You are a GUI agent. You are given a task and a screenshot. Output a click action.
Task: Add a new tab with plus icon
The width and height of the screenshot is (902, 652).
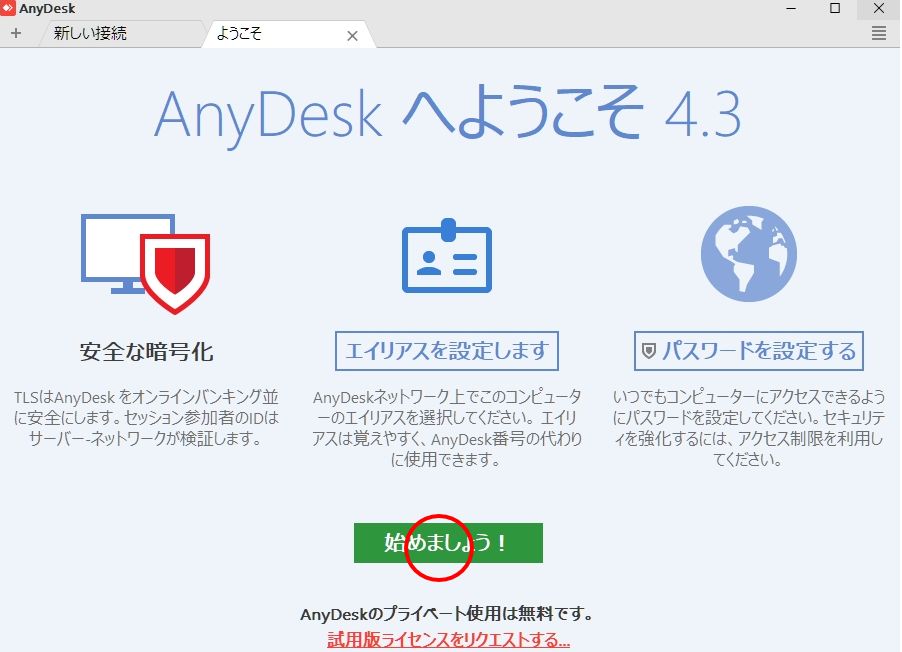pos(16,33)
